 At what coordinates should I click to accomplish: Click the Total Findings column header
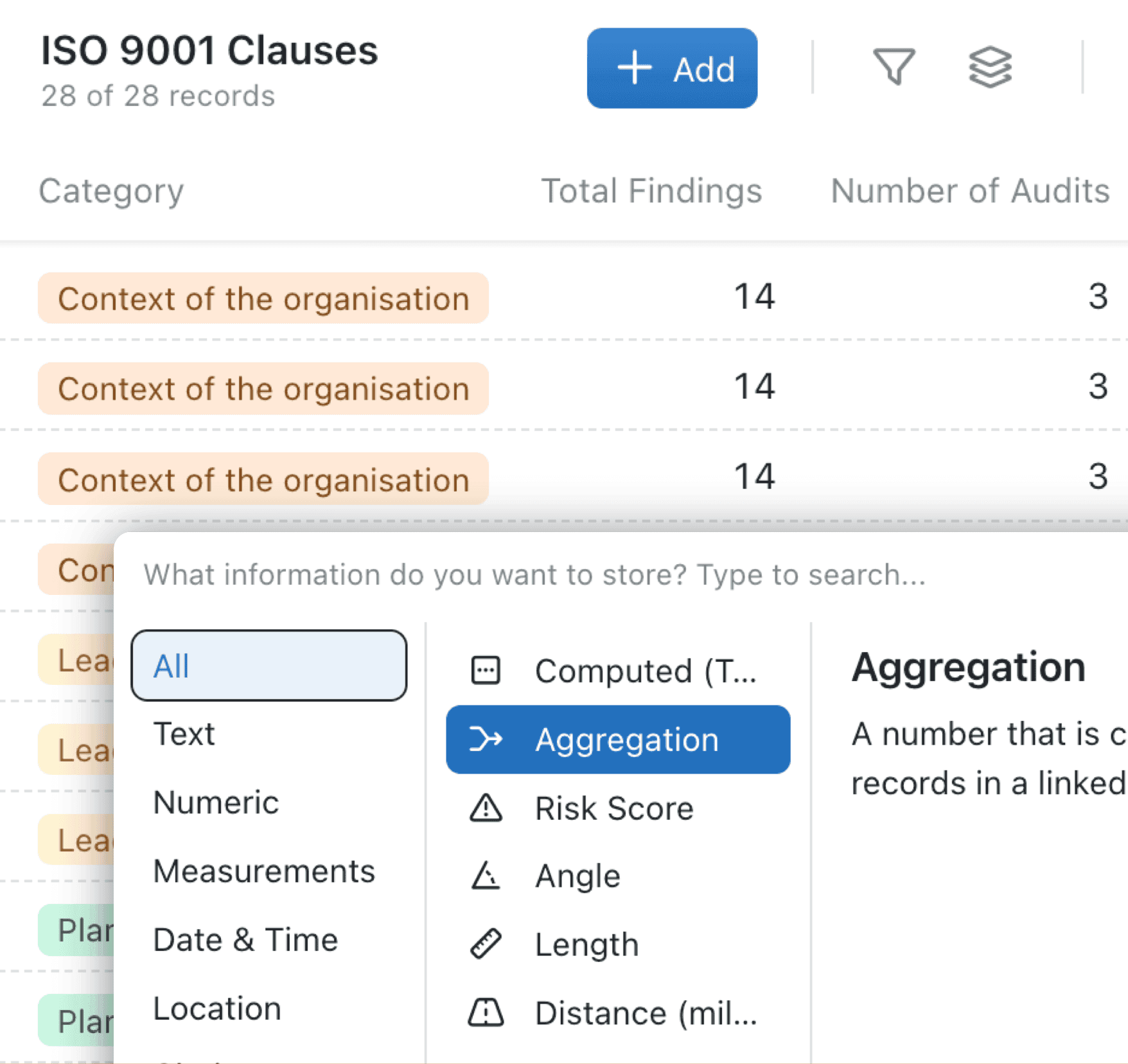click(651, 191)
